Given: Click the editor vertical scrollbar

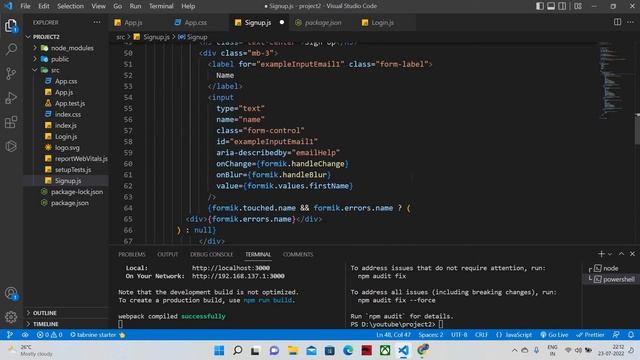Looking at the screenshot, I should [637, 129].
